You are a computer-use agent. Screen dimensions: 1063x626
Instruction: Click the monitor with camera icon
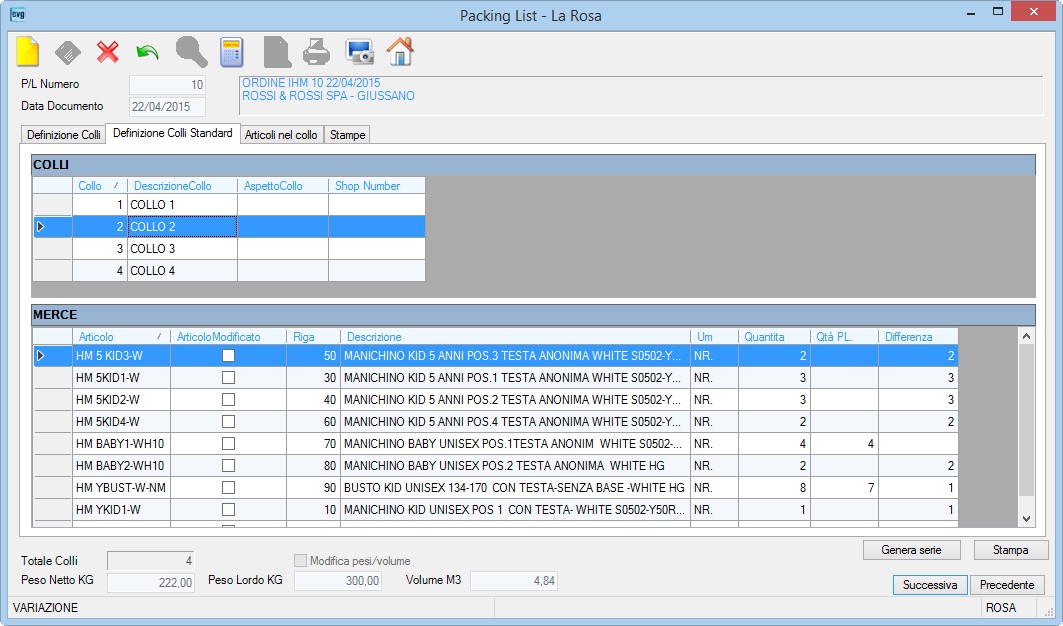pyautogui.click(x=359, y=52)
